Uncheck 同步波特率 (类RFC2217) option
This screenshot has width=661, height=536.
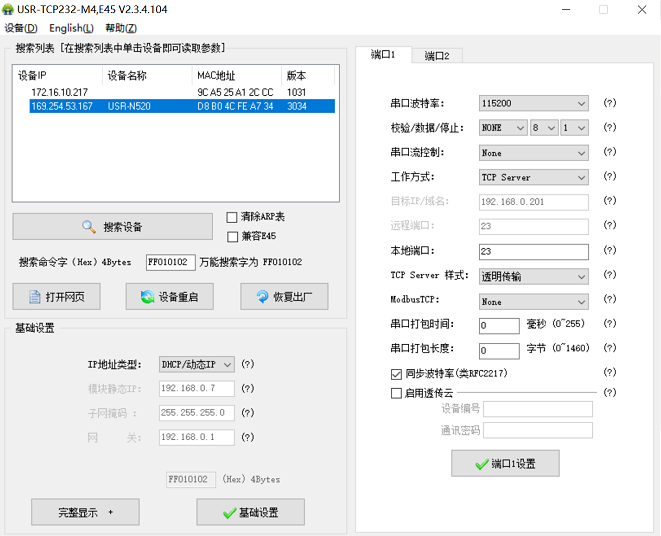click(397, 374)
